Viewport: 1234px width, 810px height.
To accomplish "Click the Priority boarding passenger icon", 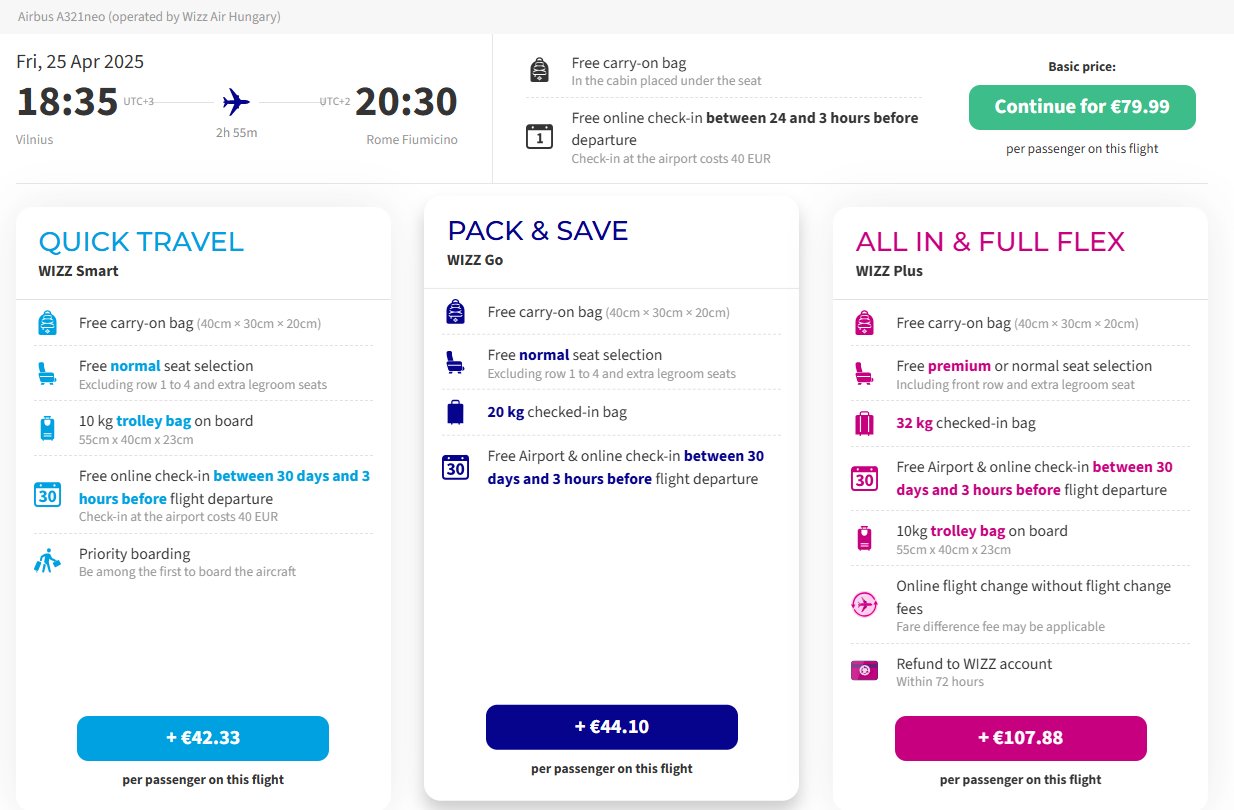I will point(47,561).
